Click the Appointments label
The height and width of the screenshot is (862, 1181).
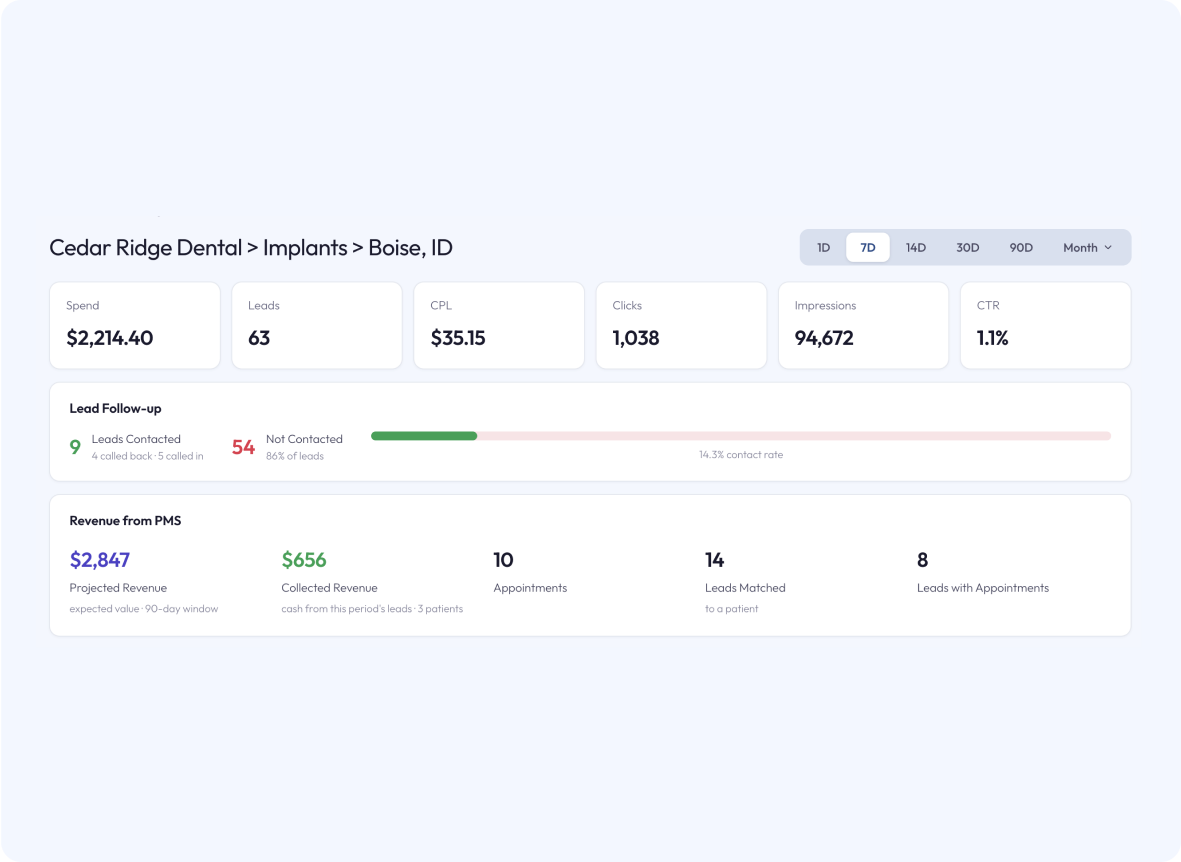530,588
